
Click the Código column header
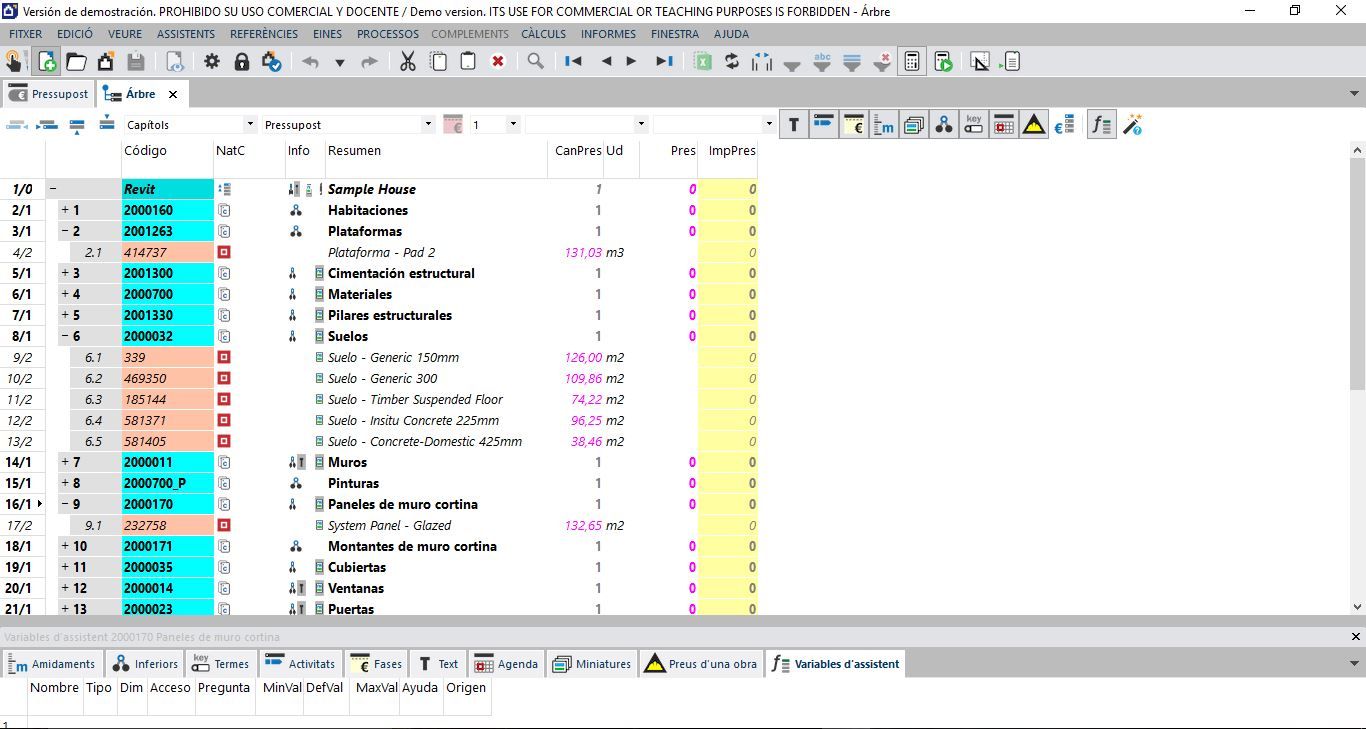point(145,151)
